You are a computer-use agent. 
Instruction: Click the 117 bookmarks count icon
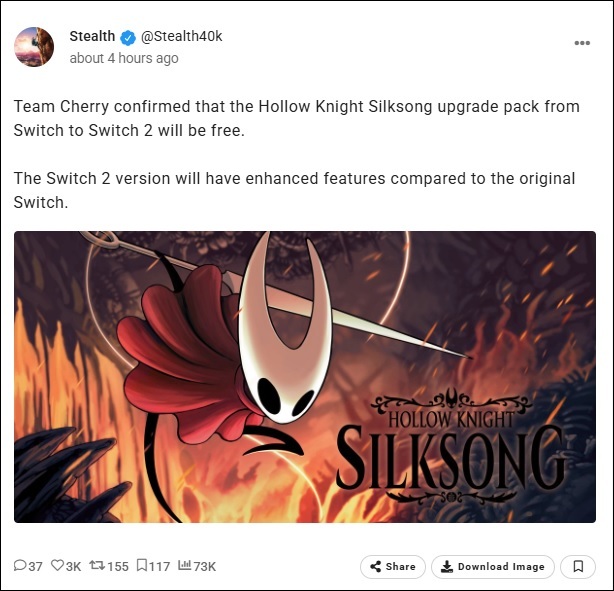point(142,565)
